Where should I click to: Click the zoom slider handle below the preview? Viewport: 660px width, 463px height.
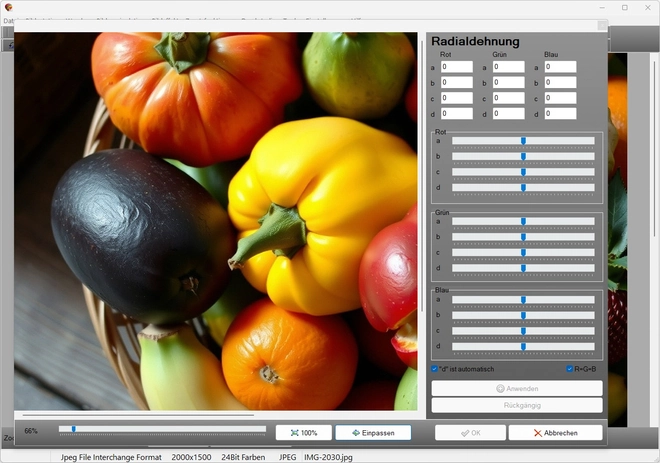point(73,429)
